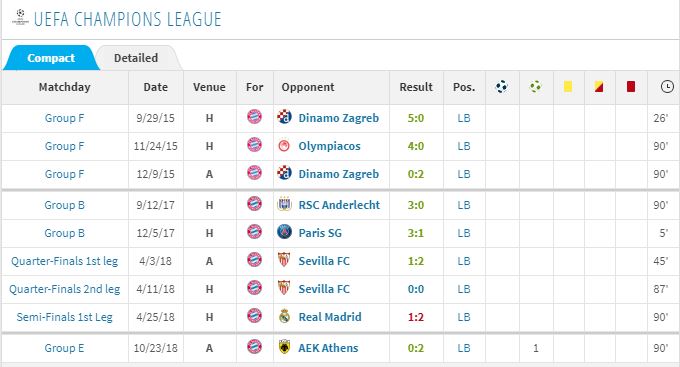680x367 pixels.
Task: Open the RSC Anderlecht opponent link
Action: point(339,205)
